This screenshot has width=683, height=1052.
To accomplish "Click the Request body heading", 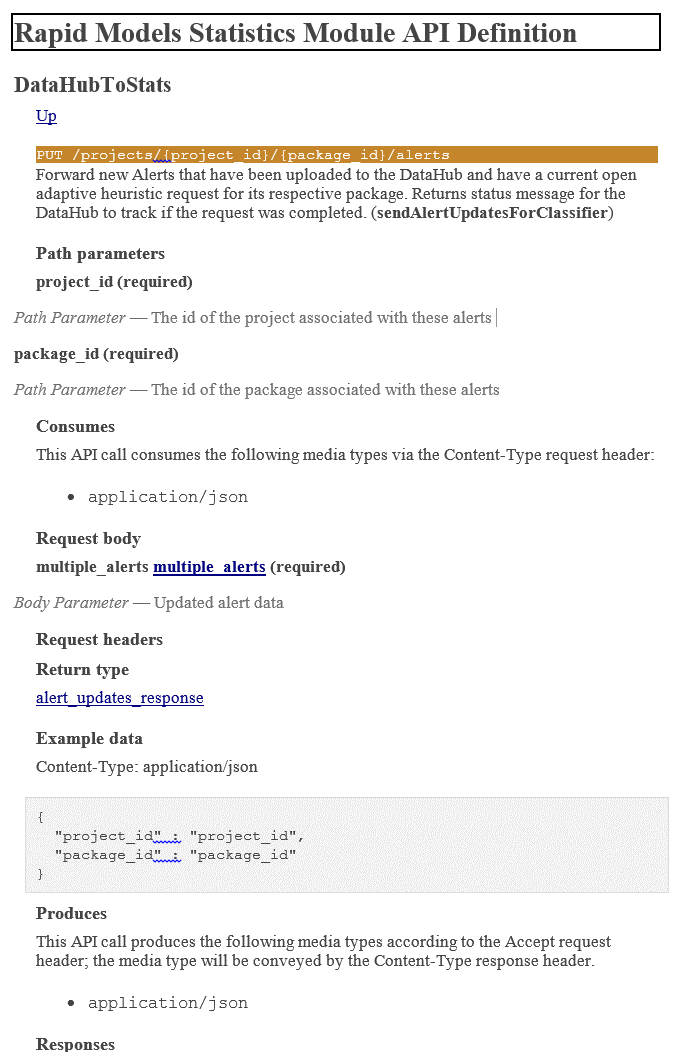I will pyautogui.click(x=88, y=539).
